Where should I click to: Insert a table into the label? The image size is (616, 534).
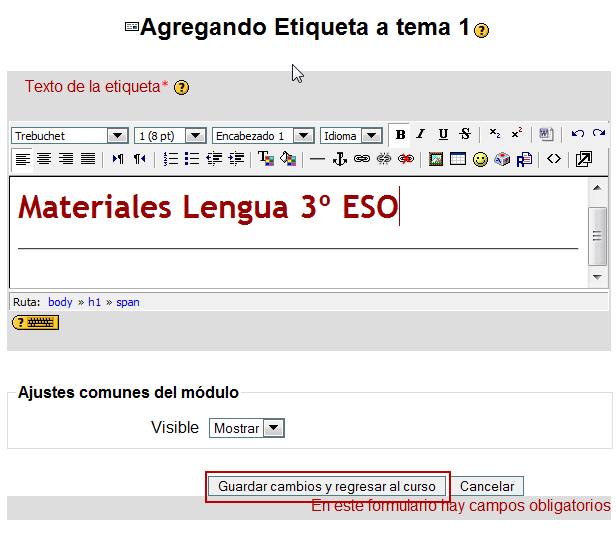coord(458,159)
